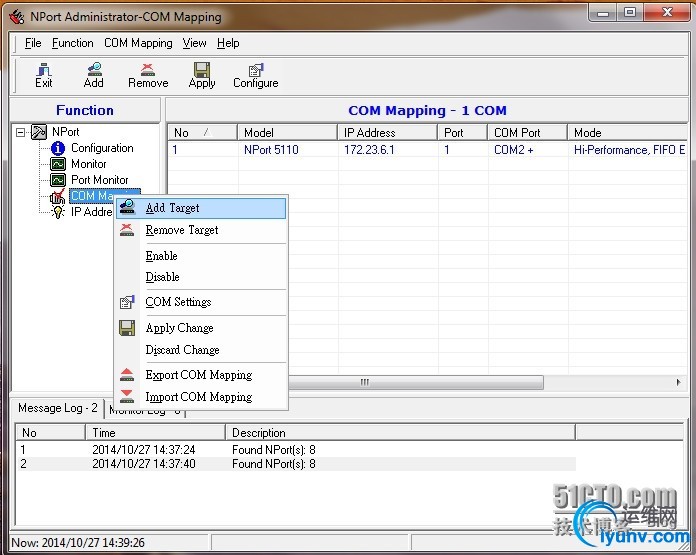Click the Port Monitor icon in tree

click(x=58, y=180)
